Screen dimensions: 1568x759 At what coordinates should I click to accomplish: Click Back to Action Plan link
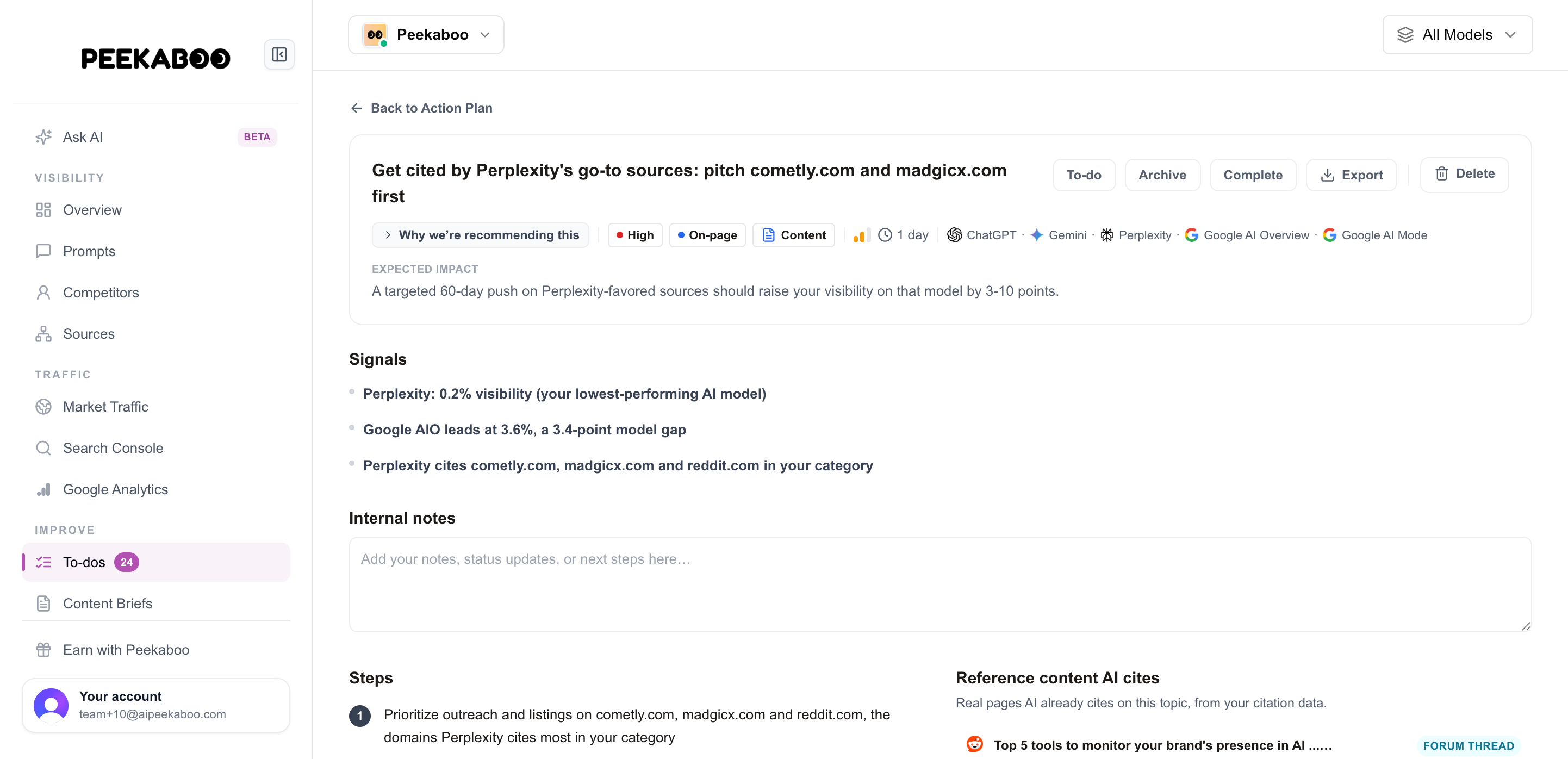click(x=422, y=108)
